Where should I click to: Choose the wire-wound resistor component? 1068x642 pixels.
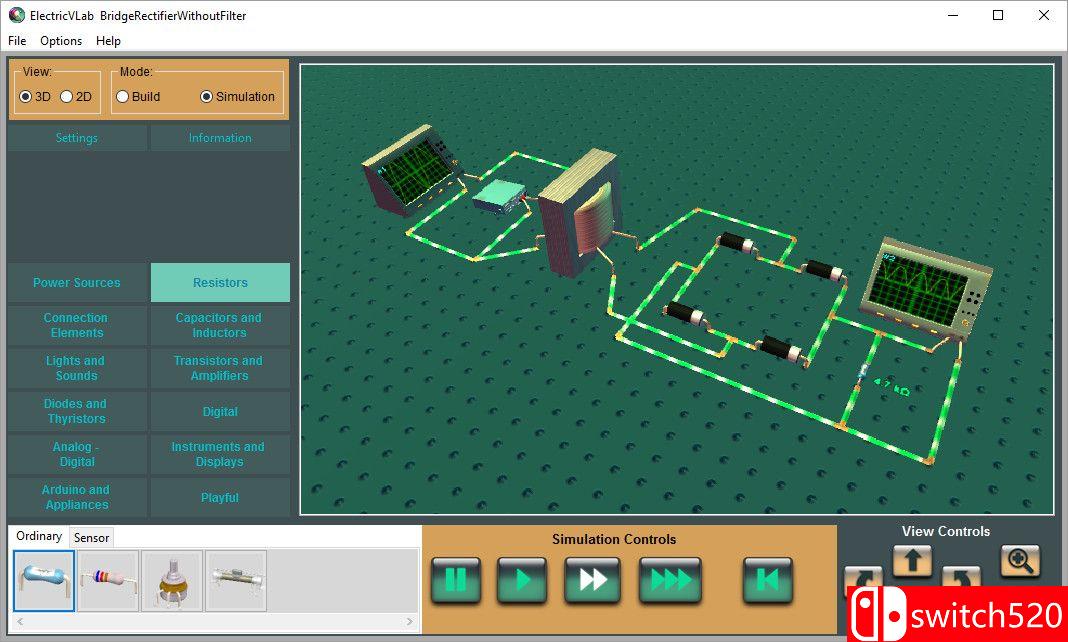236,581
